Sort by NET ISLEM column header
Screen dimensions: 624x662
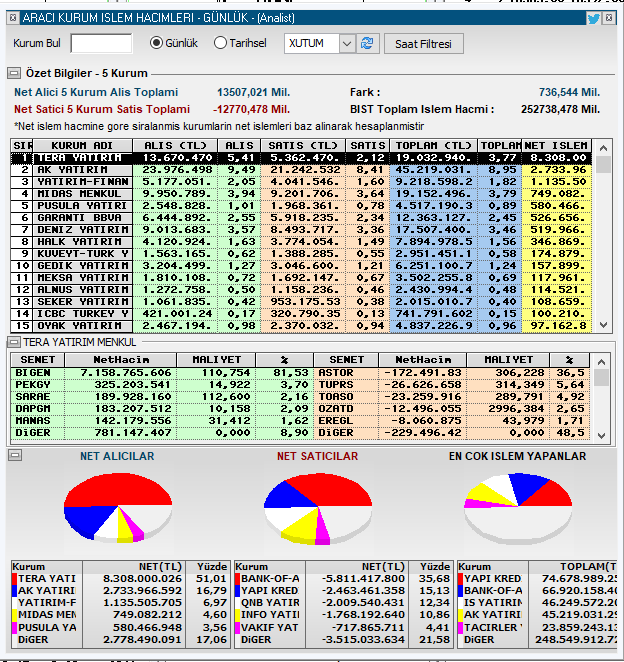coord(556,146)
